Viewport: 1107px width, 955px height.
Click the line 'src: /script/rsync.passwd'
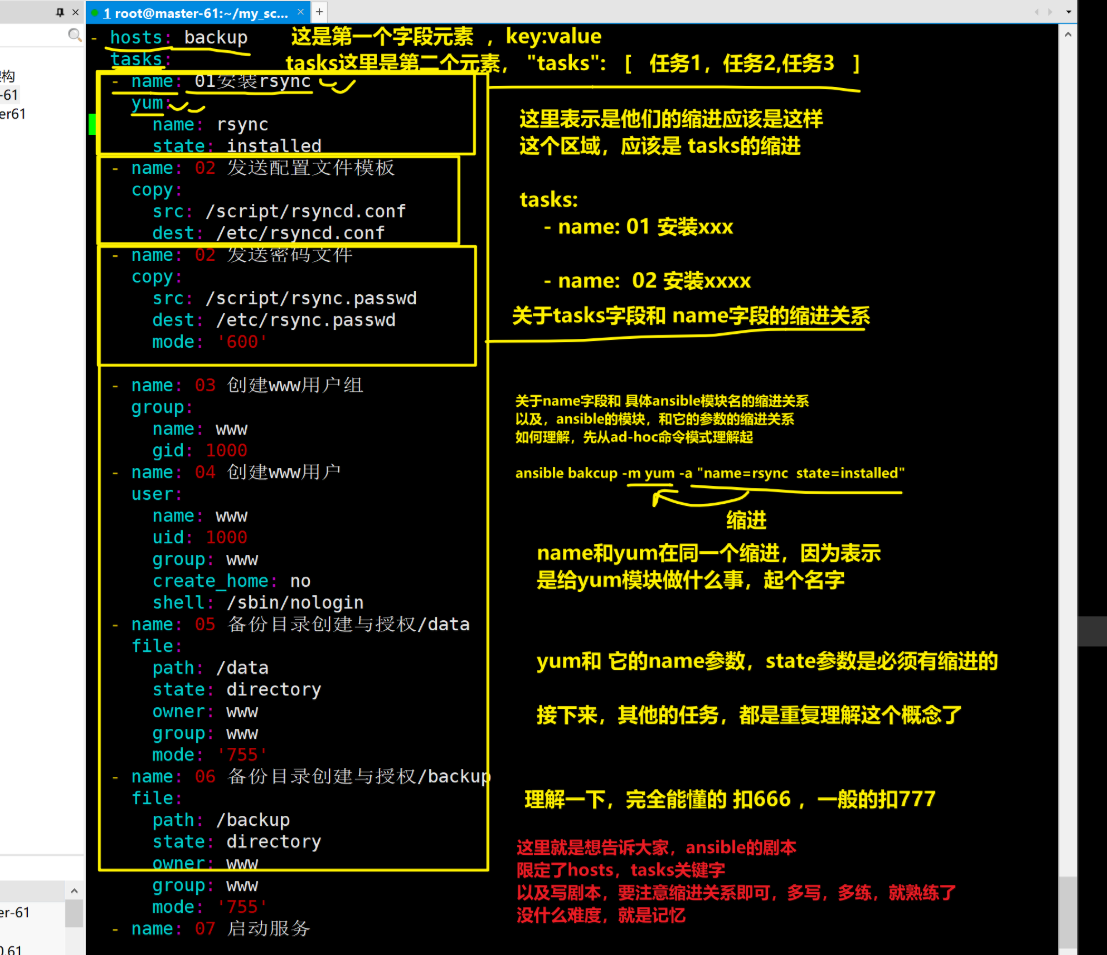coord(284,298)
